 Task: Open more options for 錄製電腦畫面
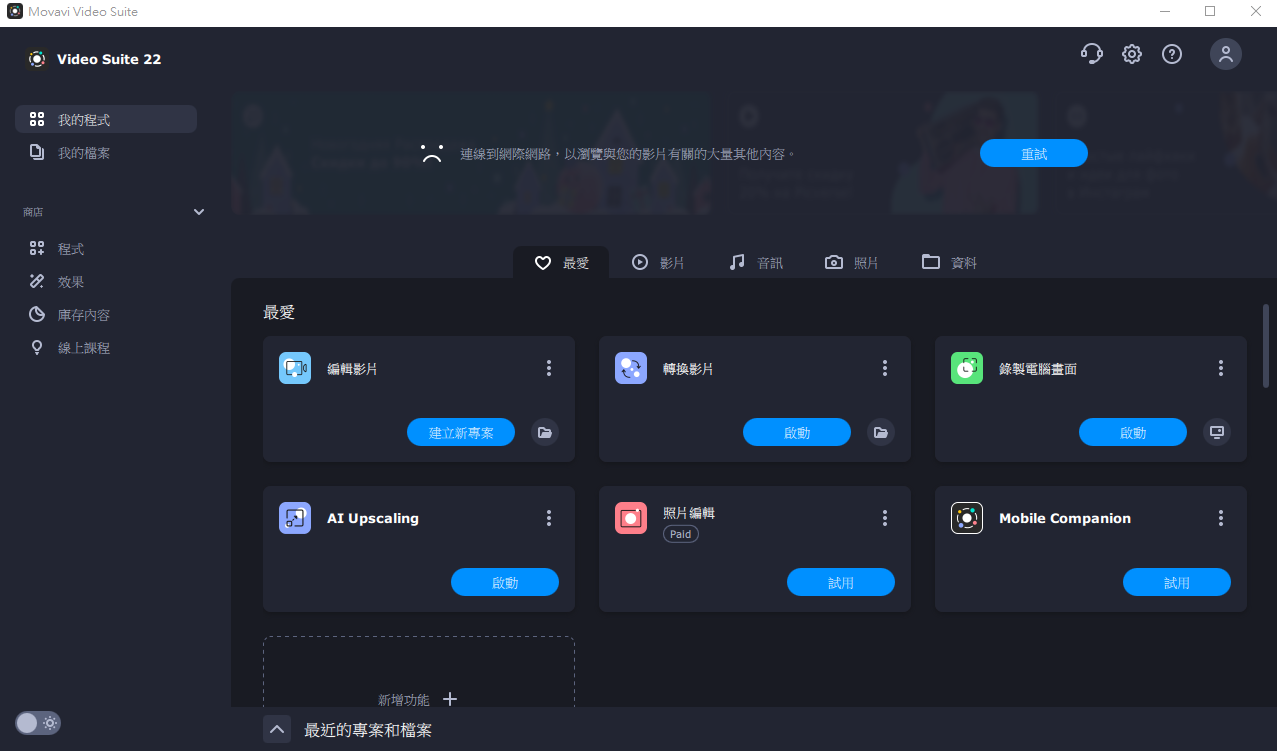(1221, 368)
